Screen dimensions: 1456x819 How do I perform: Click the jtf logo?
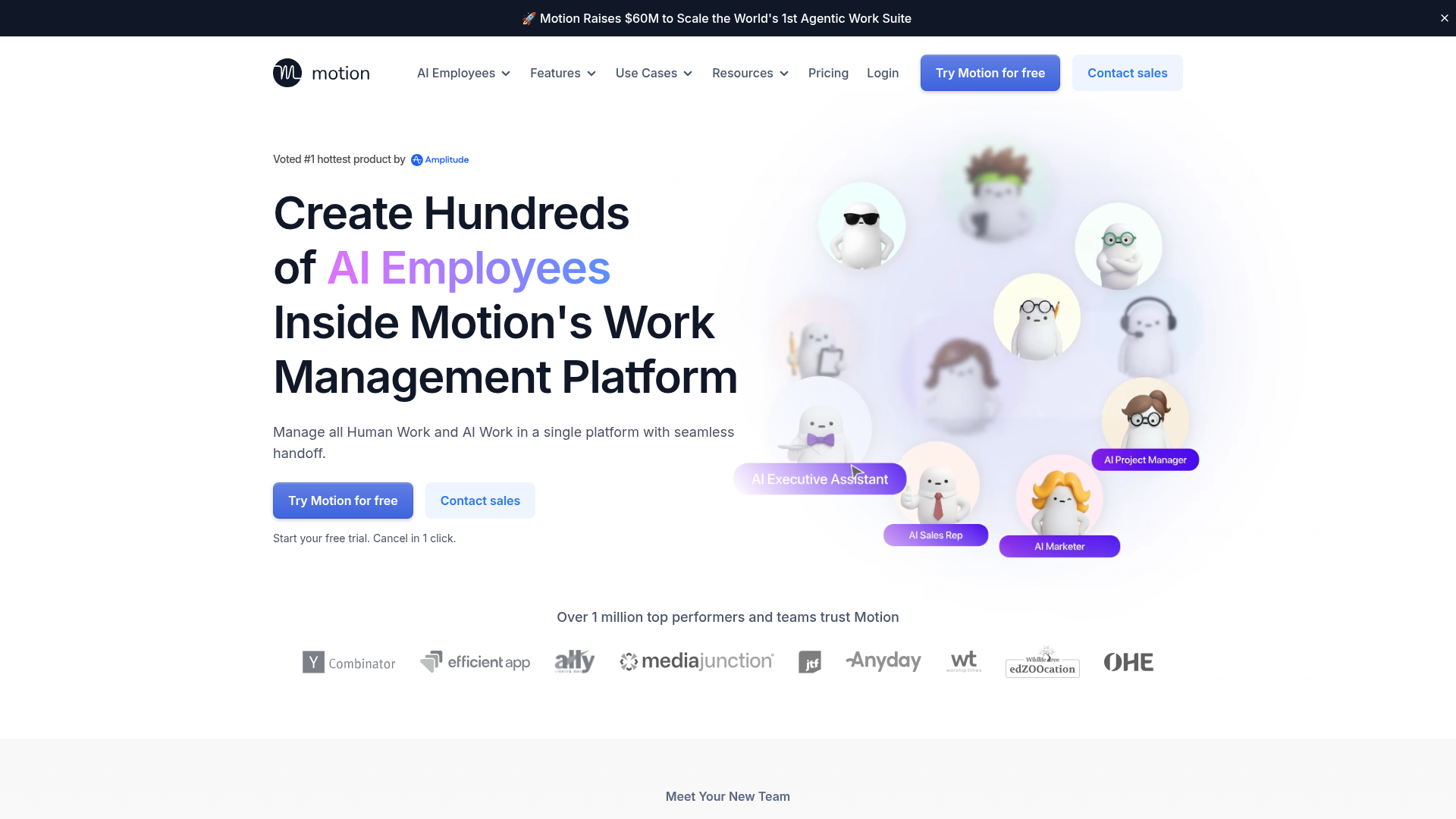tap(810, 662)
